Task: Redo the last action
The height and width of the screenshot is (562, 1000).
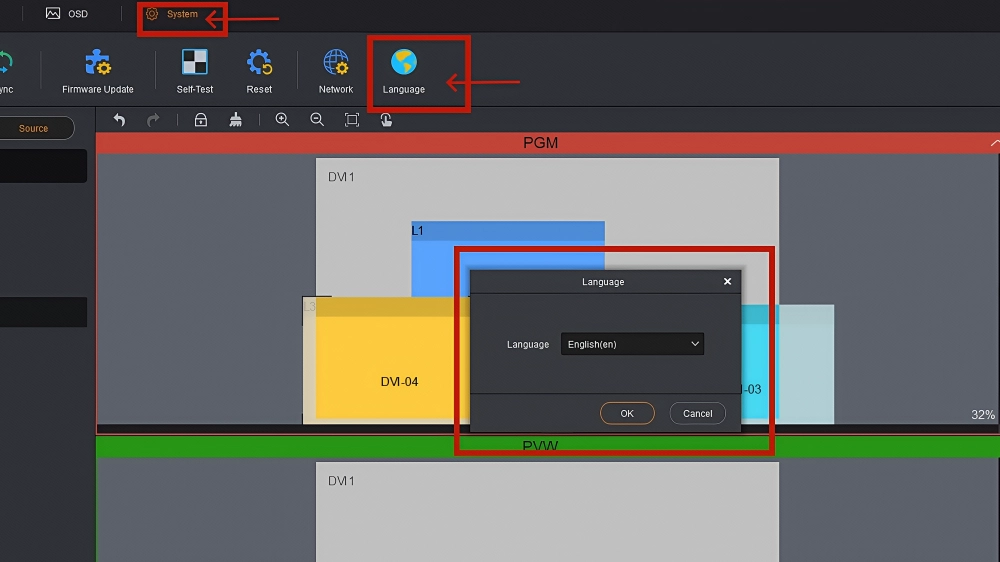Action: click(x=153, y=119)
